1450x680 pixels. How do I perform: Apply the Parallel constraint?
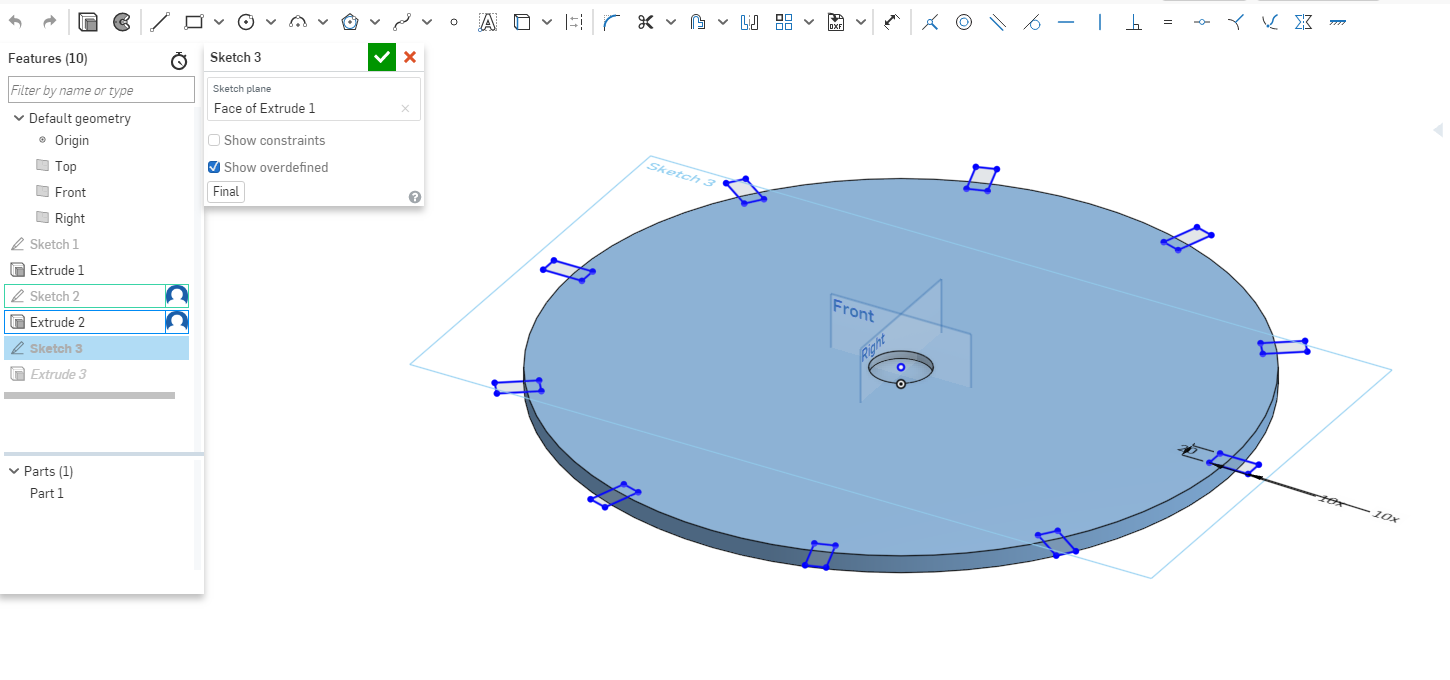[x=997, y=21]
